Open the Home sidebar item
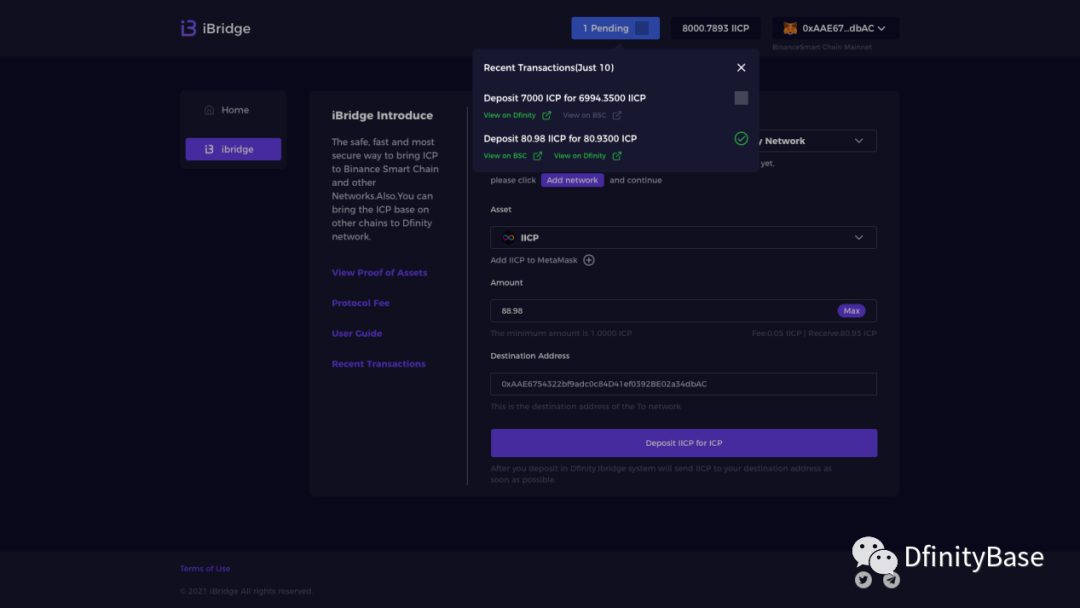1080x608 pixels. click(233, 110)
